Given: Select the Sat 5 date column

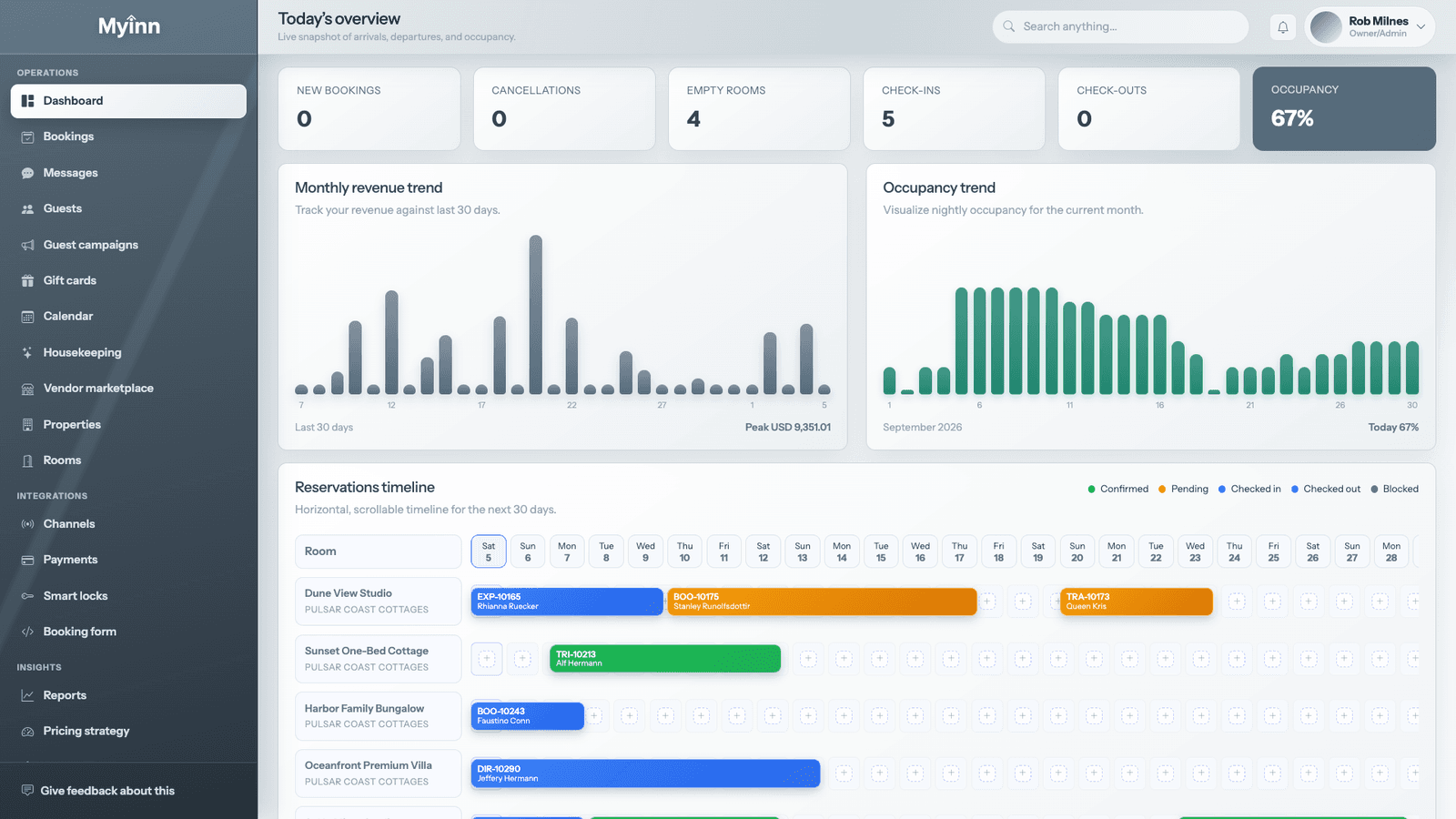Looking at the screenshot, I should (x=489, y=551).
